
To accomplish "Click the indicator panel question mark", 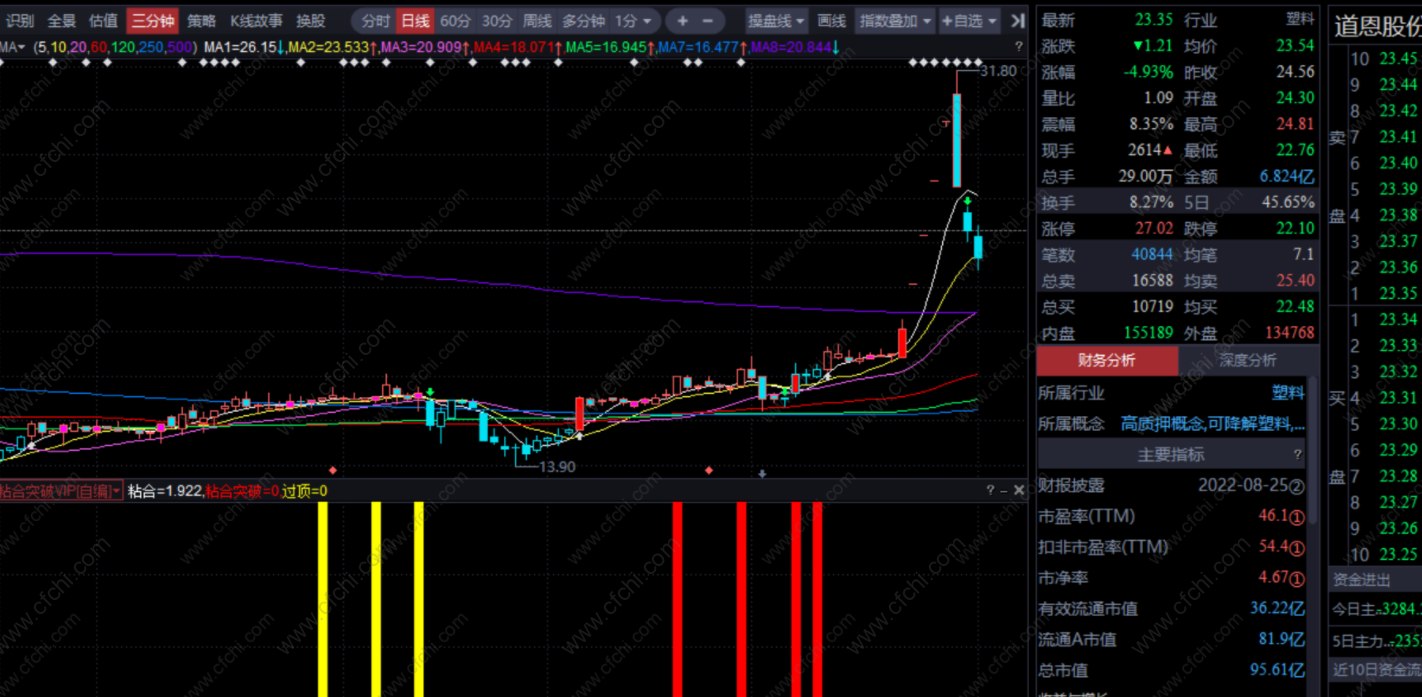I will point(990,490).
